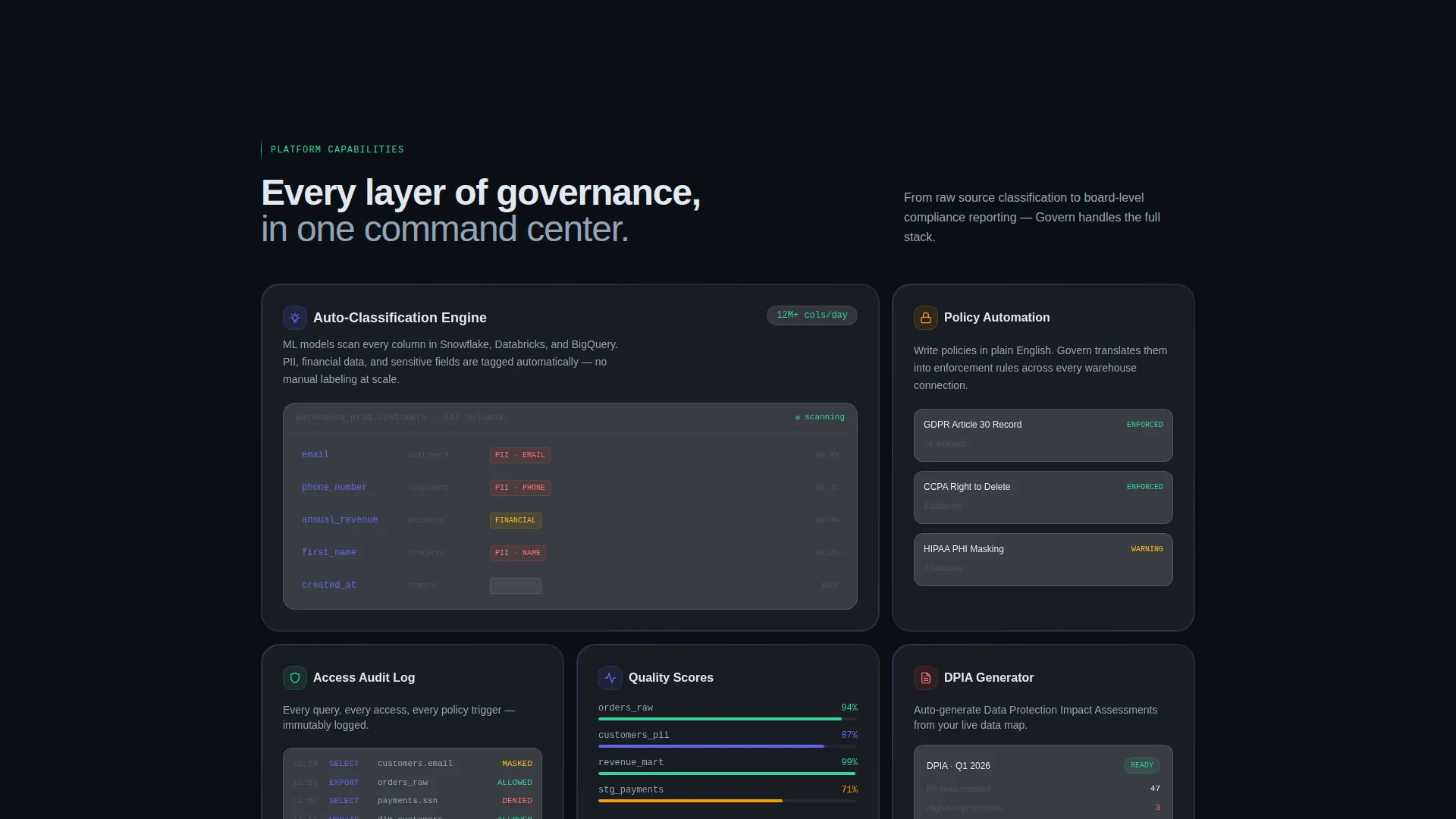Select the FINANCIAL classification tag
Screen dimensions: 1456x819
click(x=516, y=520)
